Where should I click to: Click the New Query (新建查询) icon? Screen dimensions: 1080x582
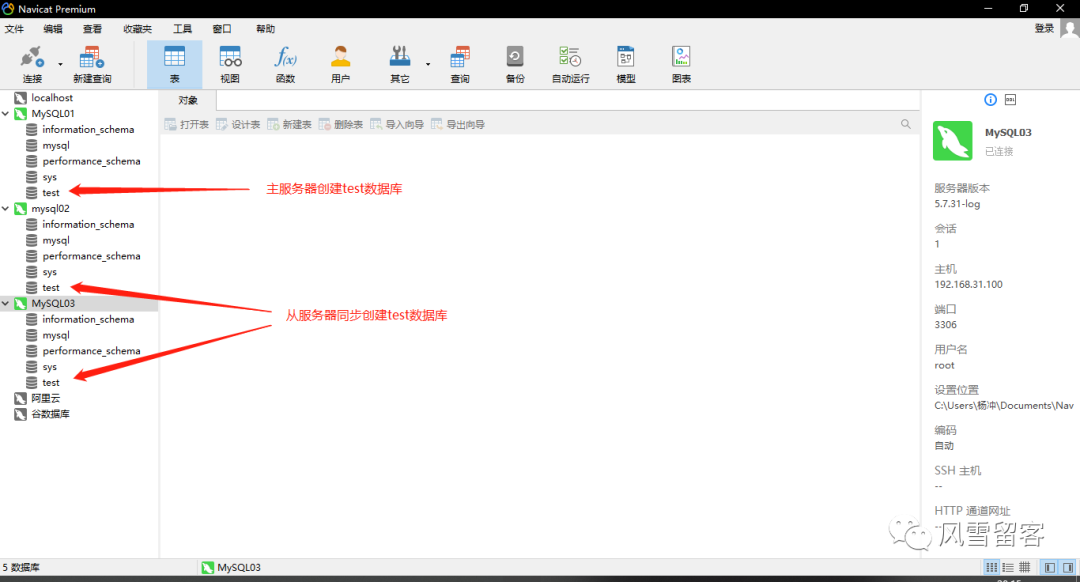click(x=92, y=65)
